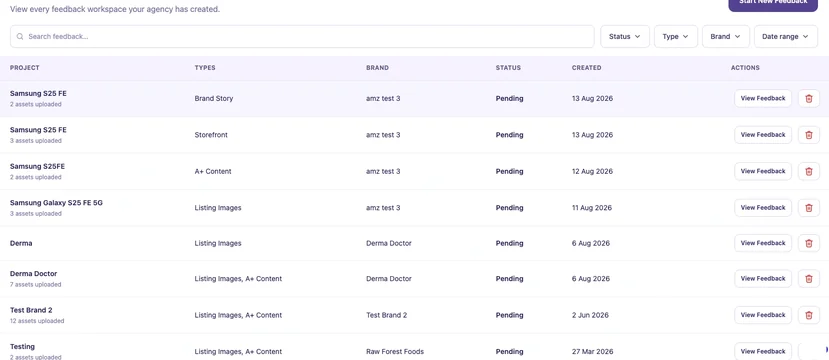Click 'View every feedback workspace' description text
This screenshot has width=829, height=360.
[115, 10]
